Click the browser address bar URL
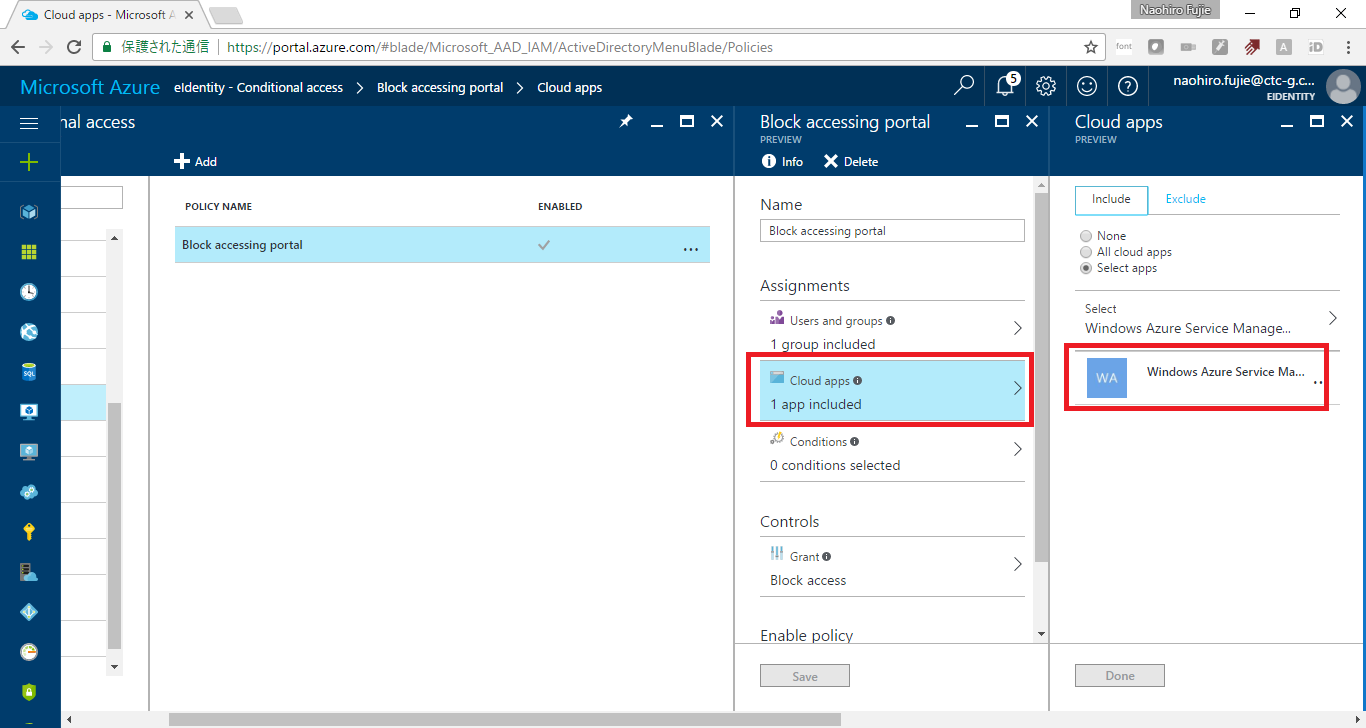 pyautogui.click(x=500, y=47)
